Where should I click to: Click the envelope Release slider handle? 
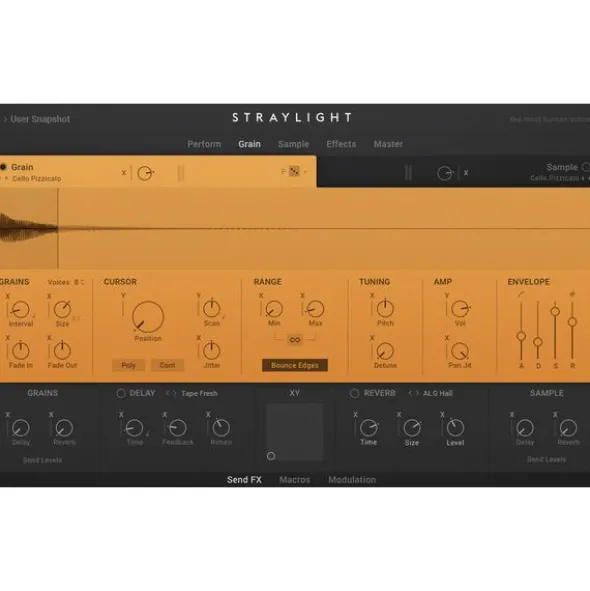tap(572, 322)
